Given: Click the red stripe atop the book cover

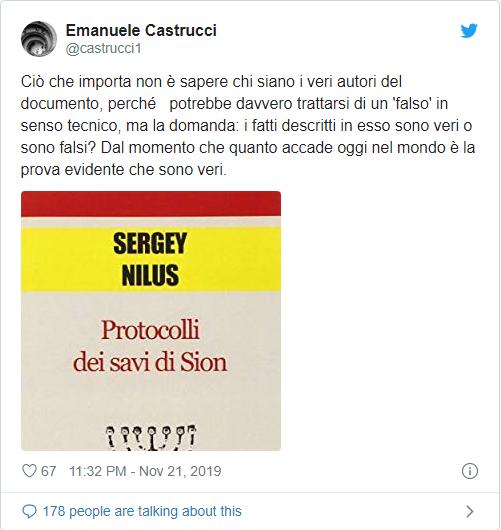Looking at the screenshot, I should click(x=151, y=204).
